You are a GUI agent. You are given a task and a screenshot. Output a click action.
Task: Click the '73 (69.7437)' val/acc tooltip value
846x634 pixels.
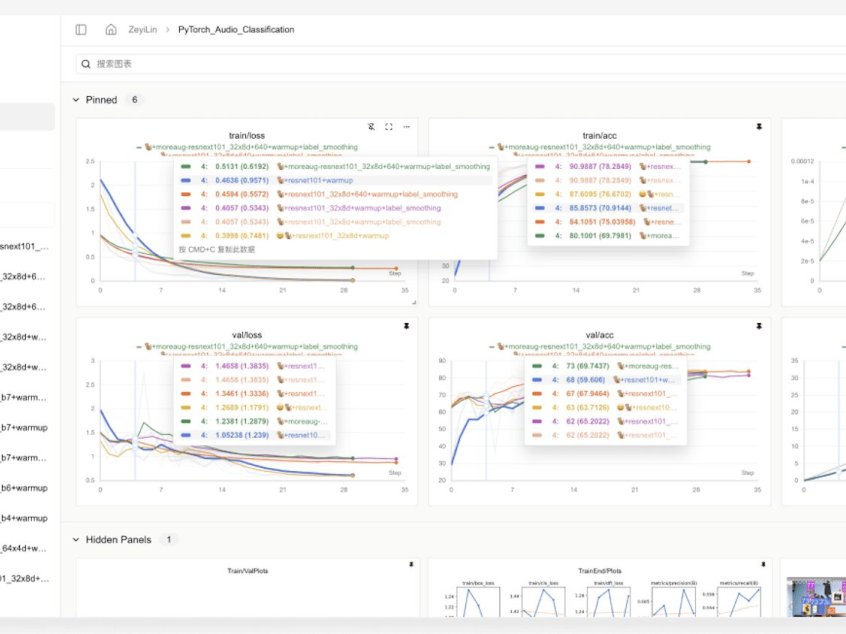coord(587,366)
